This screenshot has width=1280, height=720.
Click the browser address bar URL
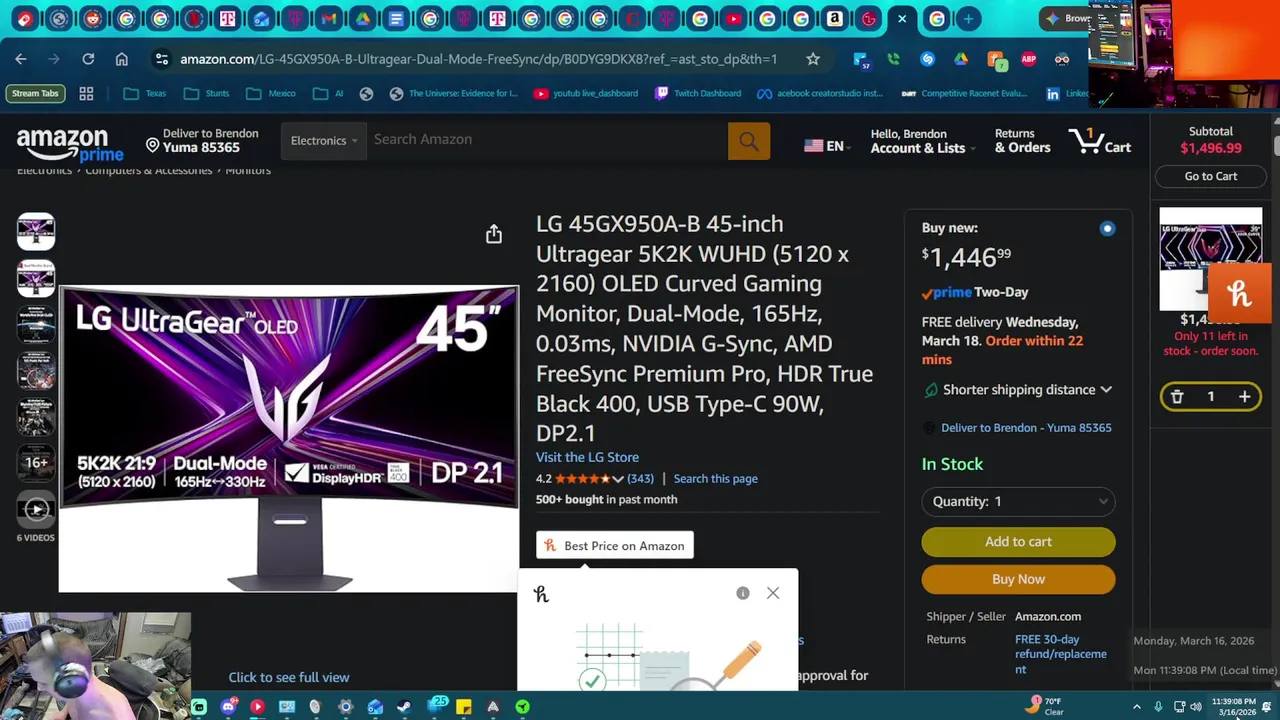coord(478,59)
